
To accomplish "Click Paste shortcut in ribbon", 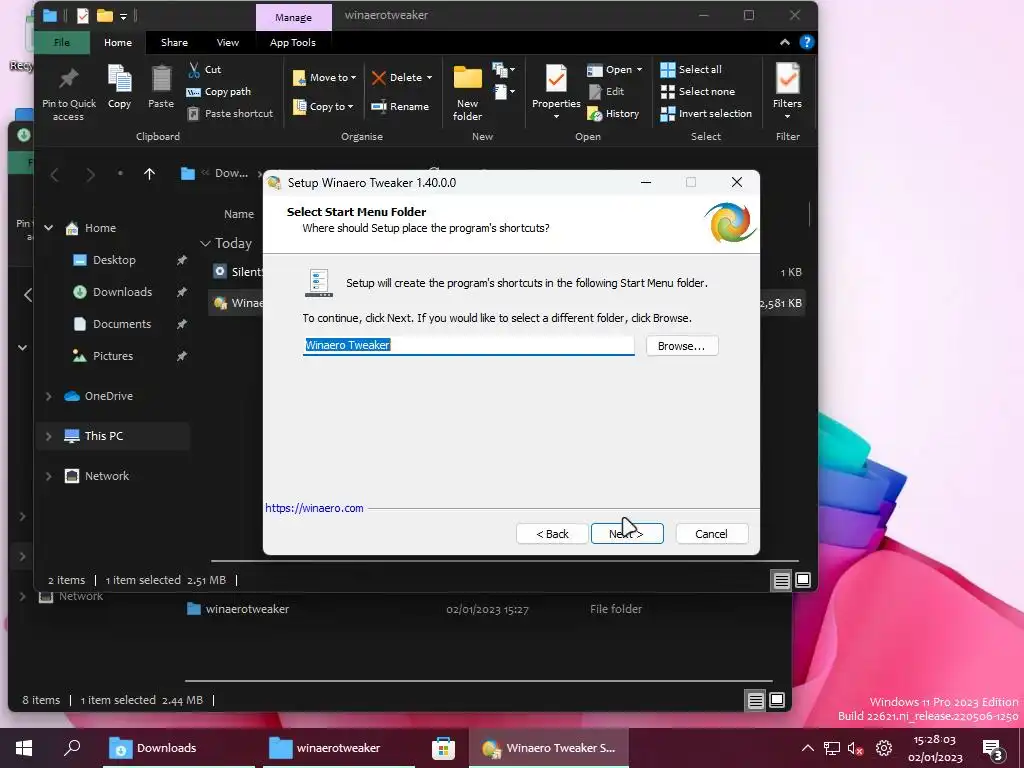I will pyautogui.click(x=230, y=114).
